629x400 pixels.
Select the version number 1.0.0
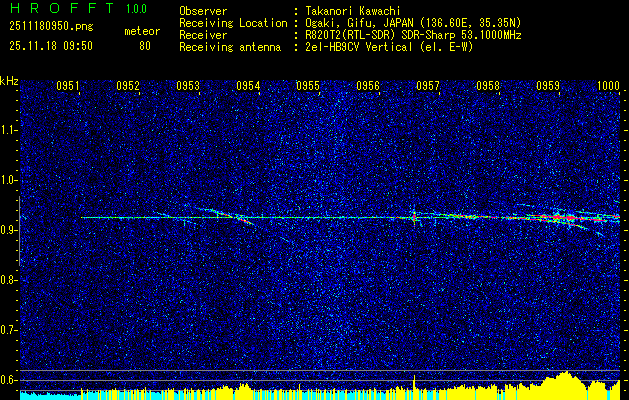point(136,9)
